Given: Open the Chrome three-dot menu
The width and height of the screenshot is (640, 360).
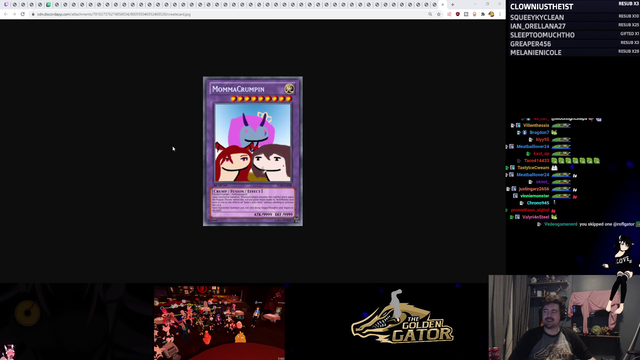Looking at the screenshot, I should coord(500,14).
